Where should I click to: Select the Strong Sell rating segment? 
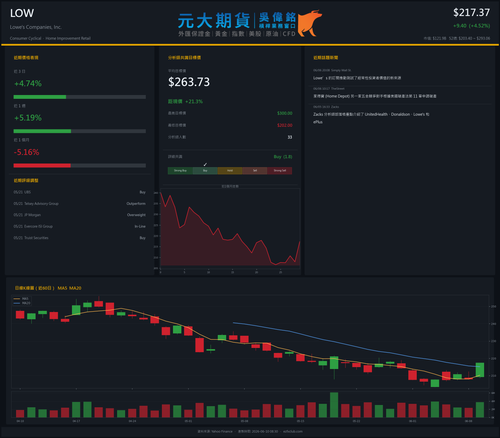tap(280, 171)
